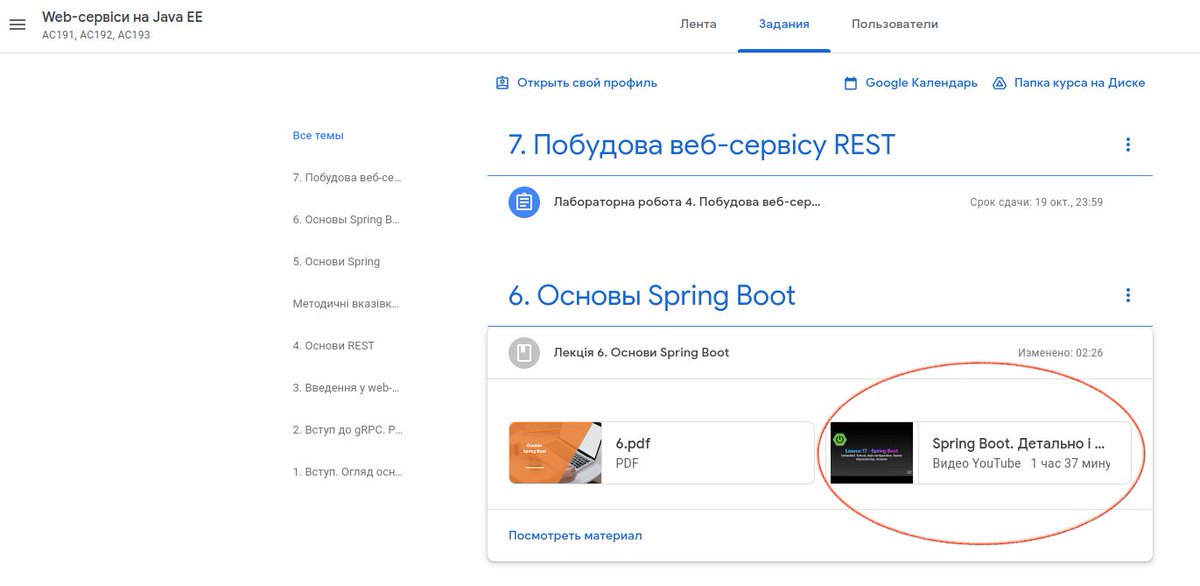Select Методичні вказівк… in sidebar

point(345,304)
